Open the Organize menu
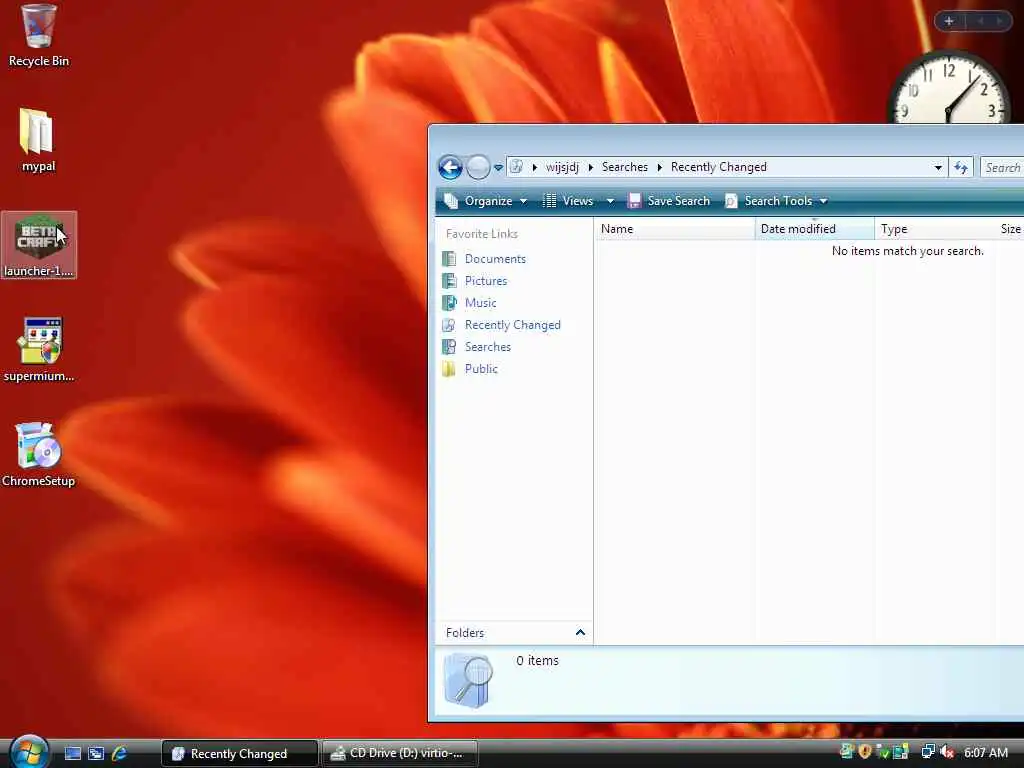This screenshot has height=768, width=1024. [x=485, y=201]
